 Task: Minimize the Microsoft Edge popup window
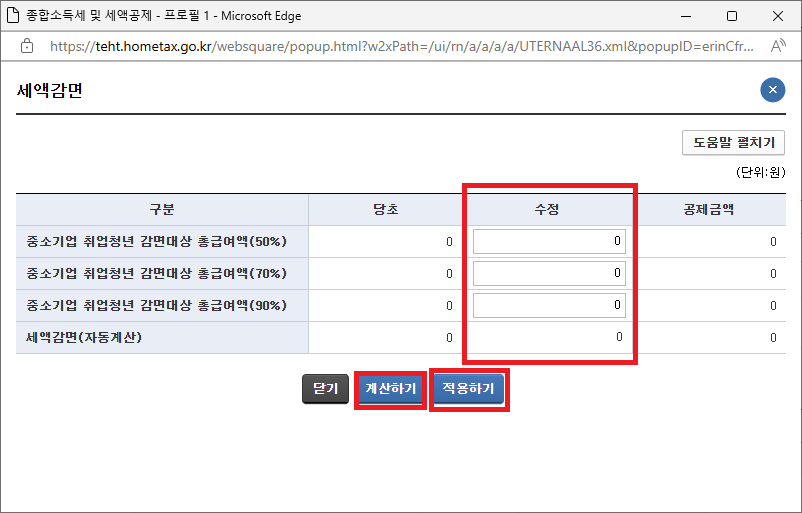[686, 16]
